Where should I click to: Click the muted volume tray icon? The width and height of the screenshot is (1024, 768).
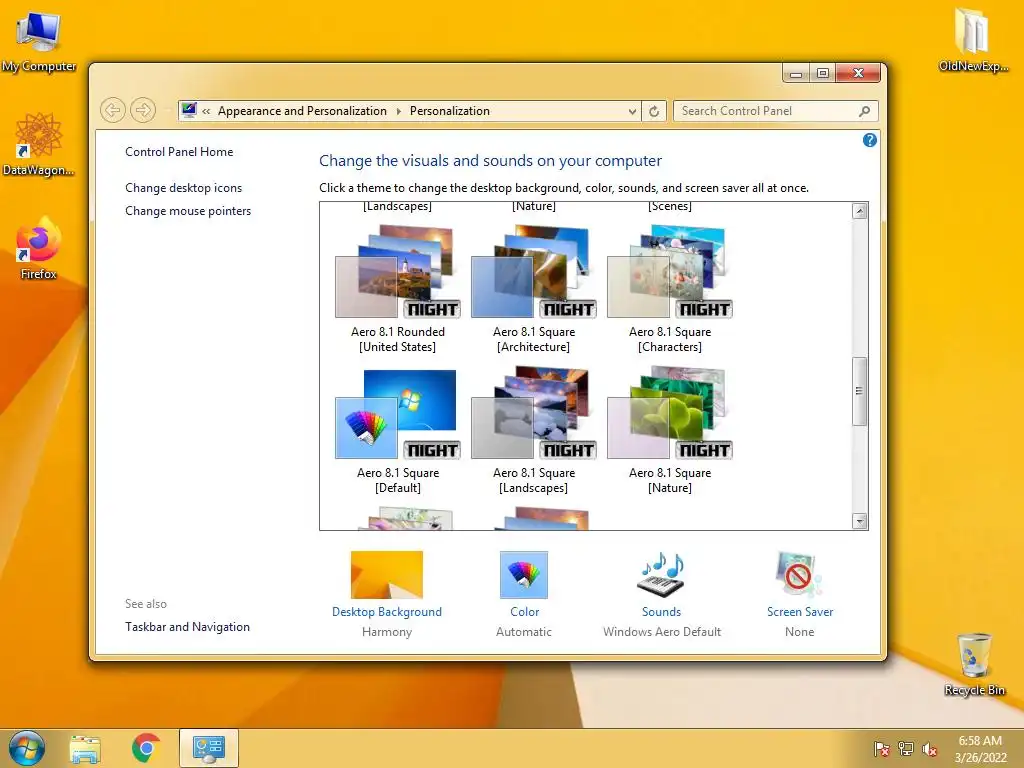pos(930,749)
